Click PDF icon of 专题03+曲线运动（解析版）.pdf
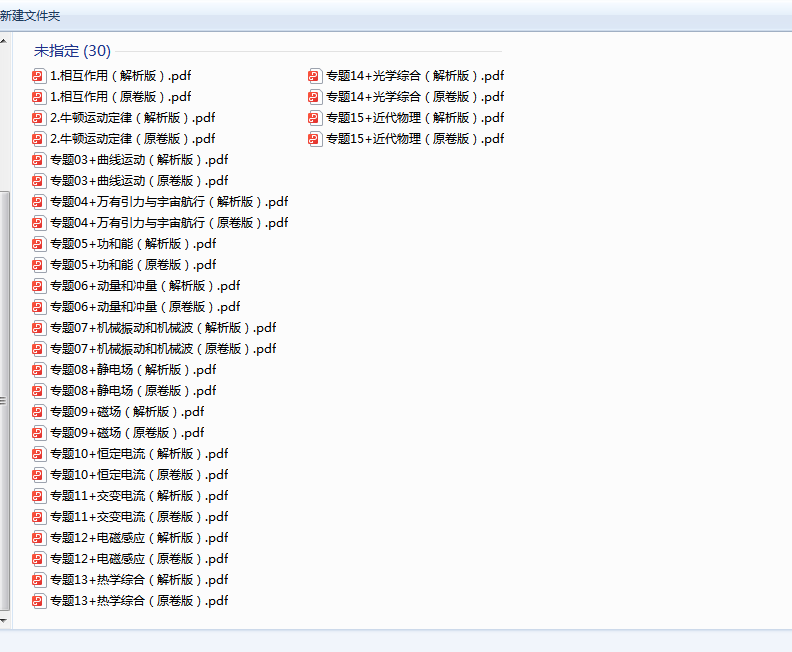 click(x=39, y=160)
